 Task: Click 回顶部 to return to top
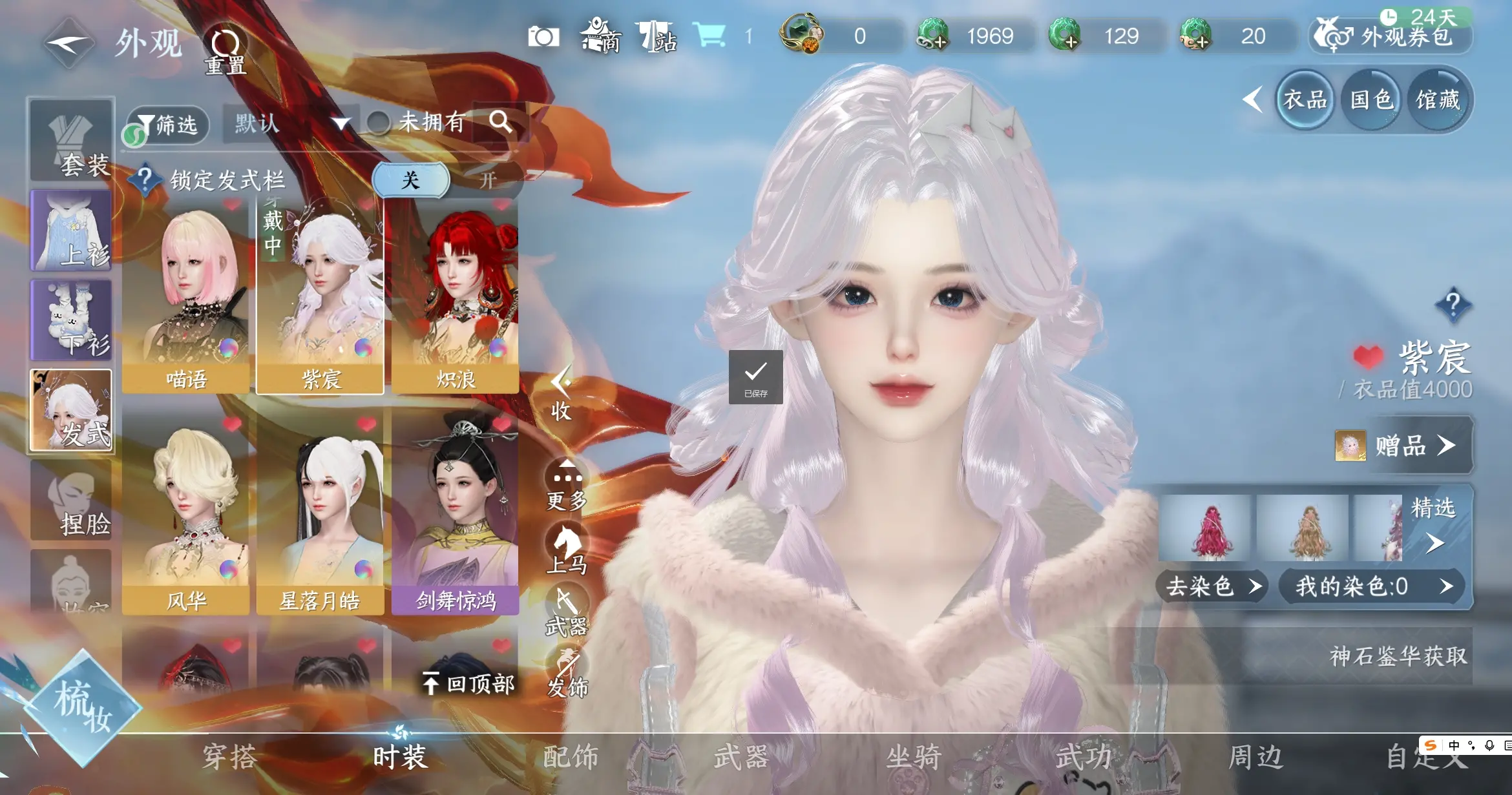[x=469, y=683]
